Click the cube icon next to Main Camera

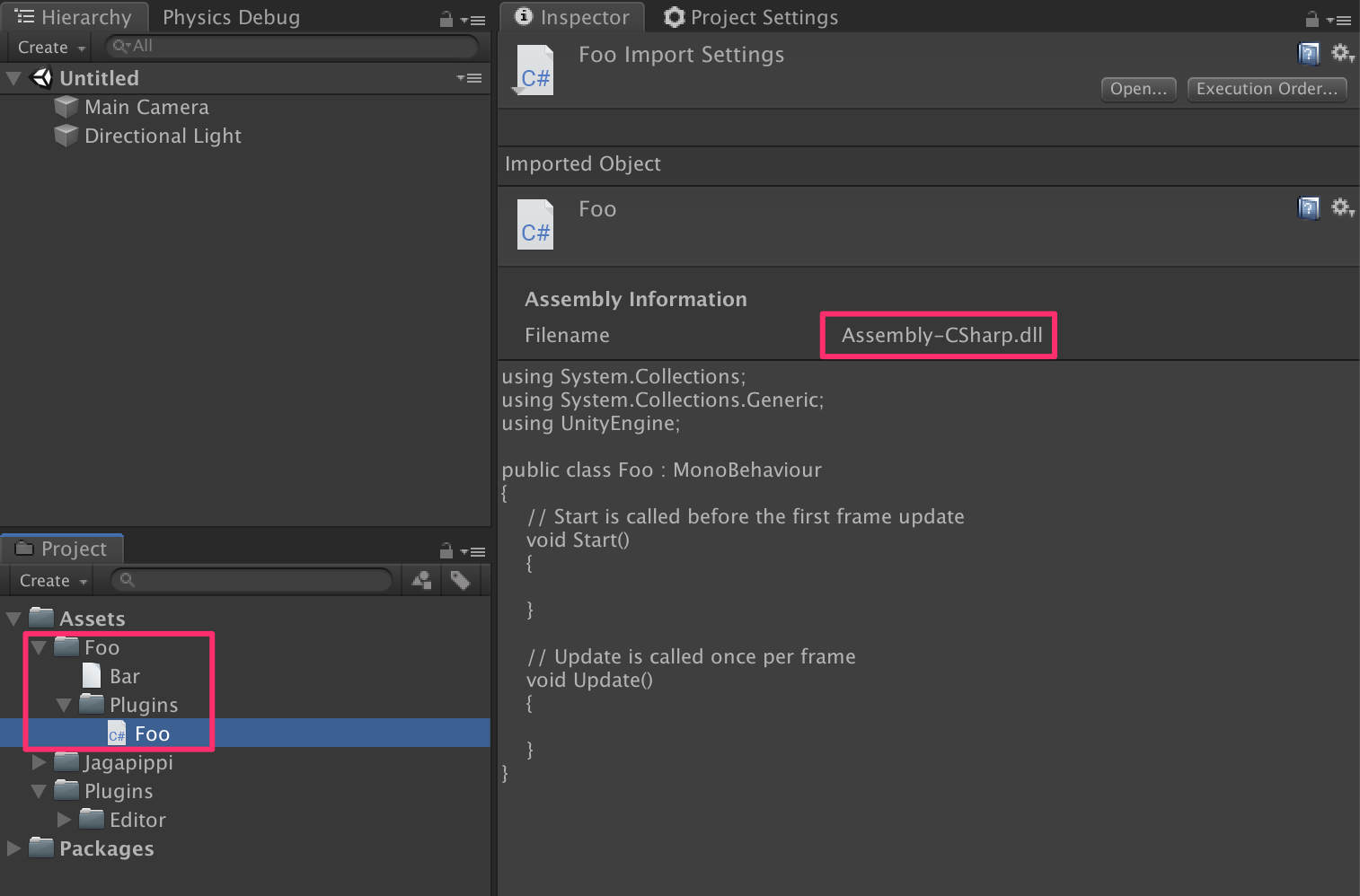(66, 107)
